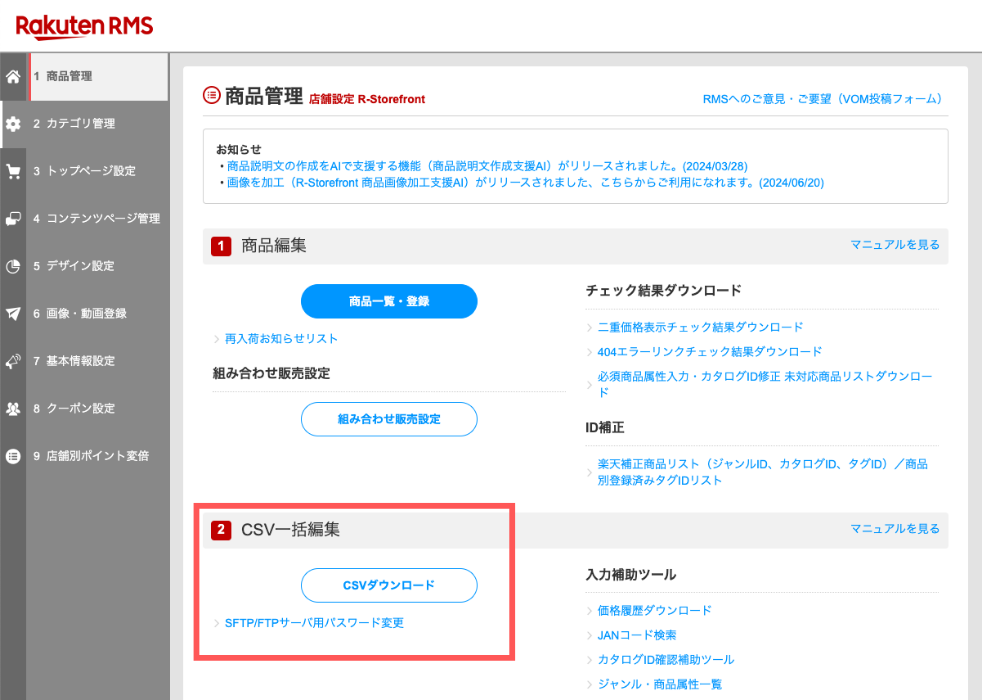This screenshot has height=700, width=983.
Task: Click the 入力補助ツール heading
Action: 631,575
